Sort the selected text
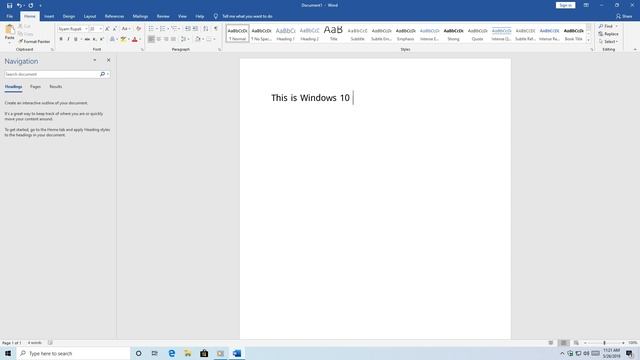The height and width of the screenshot is (360, 640). pyautogui.click(x=206, y=29)
